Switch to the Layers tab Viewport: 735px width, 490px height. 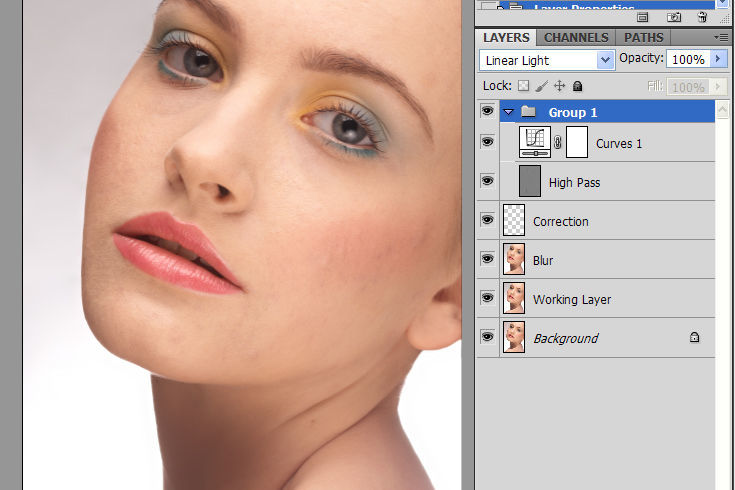click(506, 37)
